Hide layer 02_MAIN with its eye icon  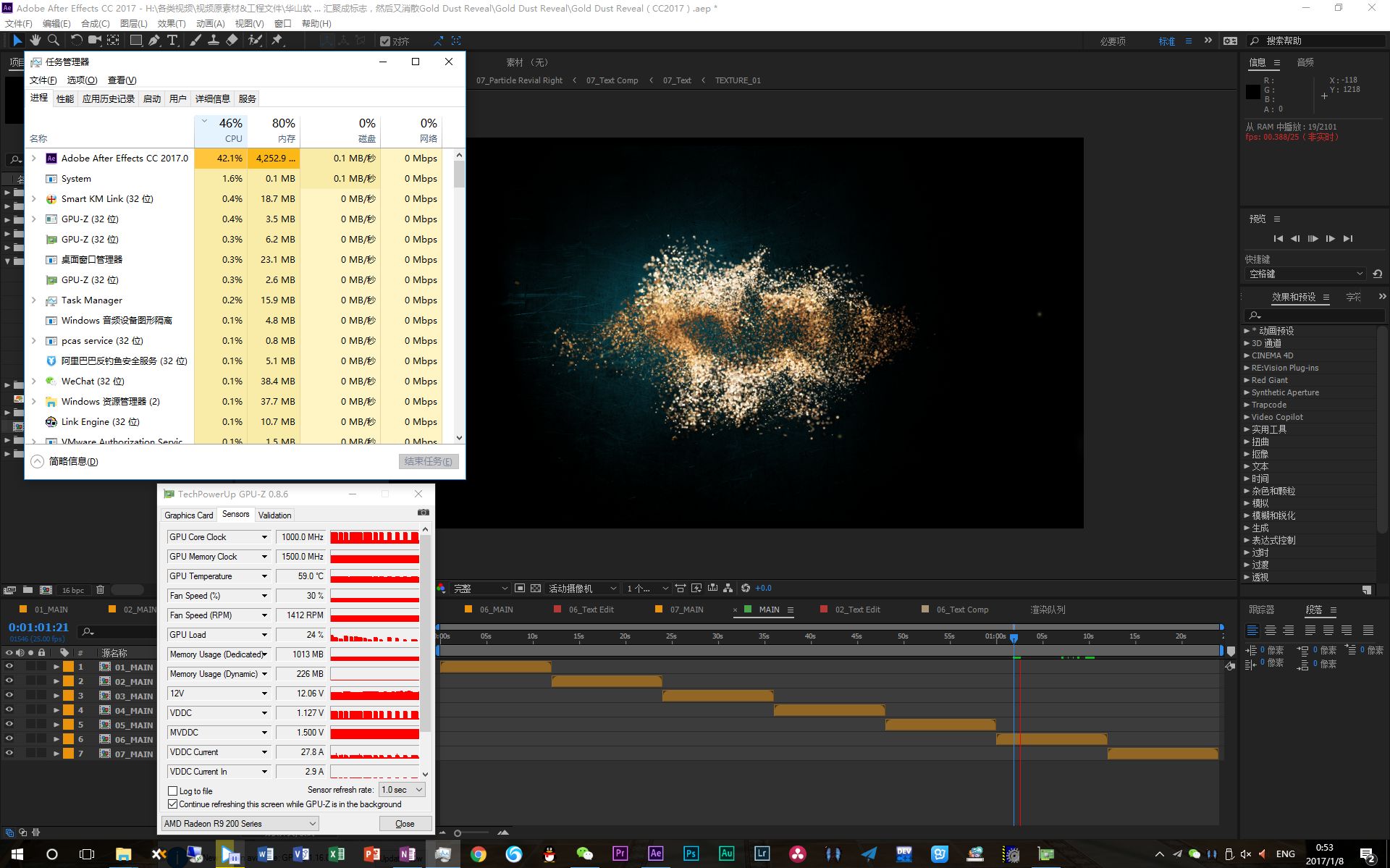(9, 681)
